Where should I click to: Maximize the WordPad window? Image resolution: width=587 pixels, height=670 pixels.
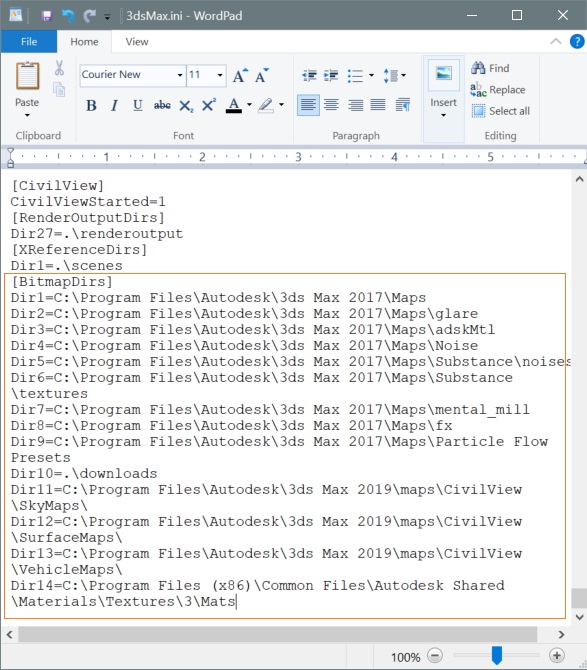click(517, 15)
